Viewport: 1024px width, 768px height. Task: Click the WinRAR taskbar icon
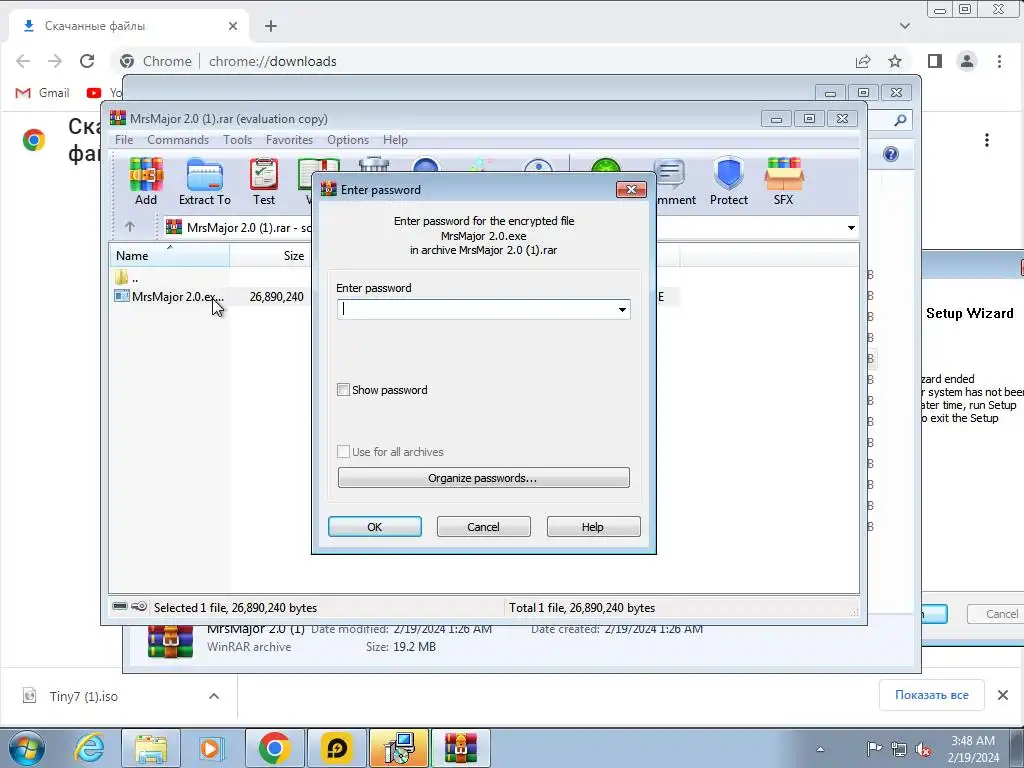(460, 748)
